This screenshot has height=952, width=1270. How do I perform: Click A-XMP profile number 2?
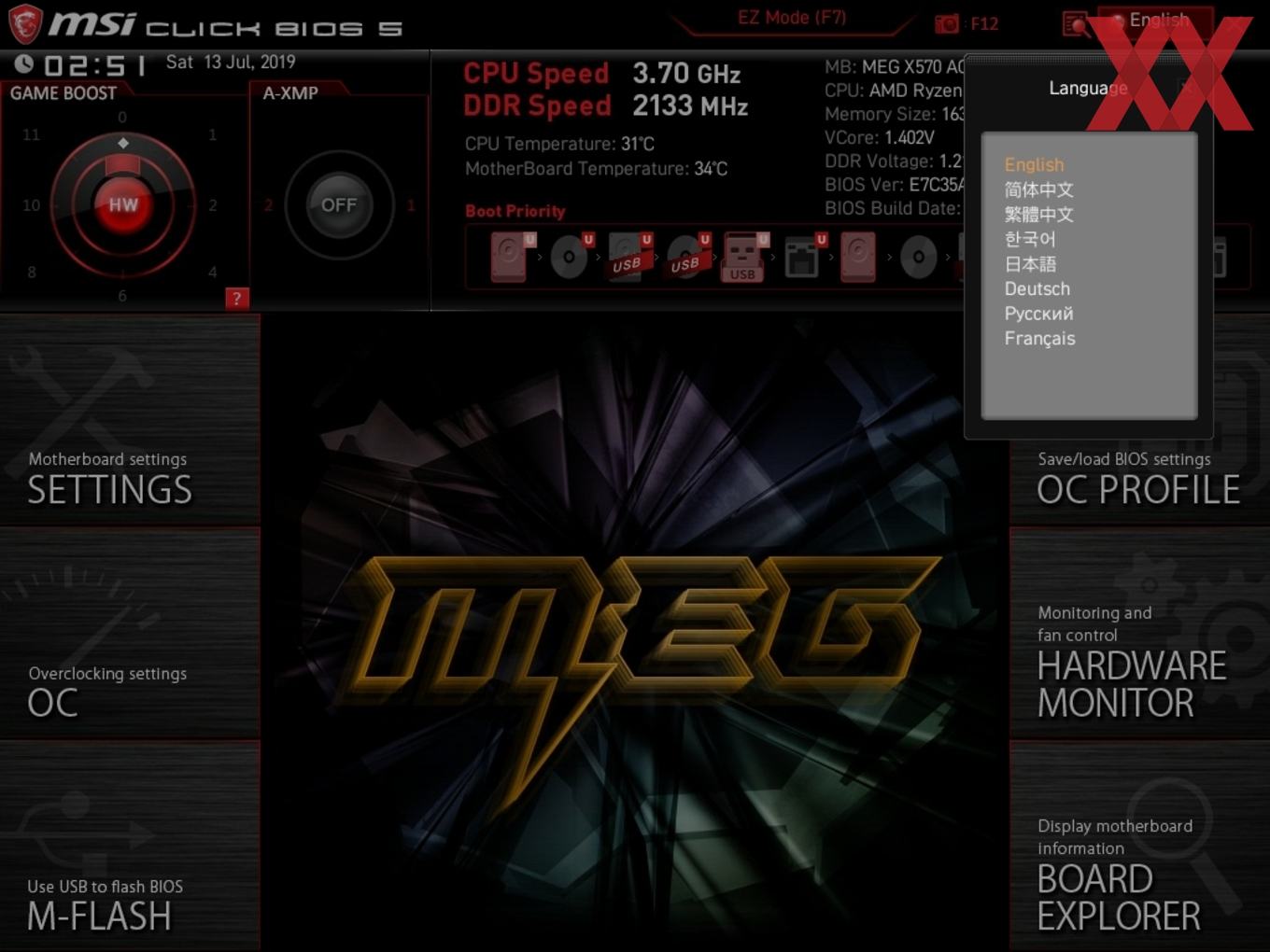(269, 205)
